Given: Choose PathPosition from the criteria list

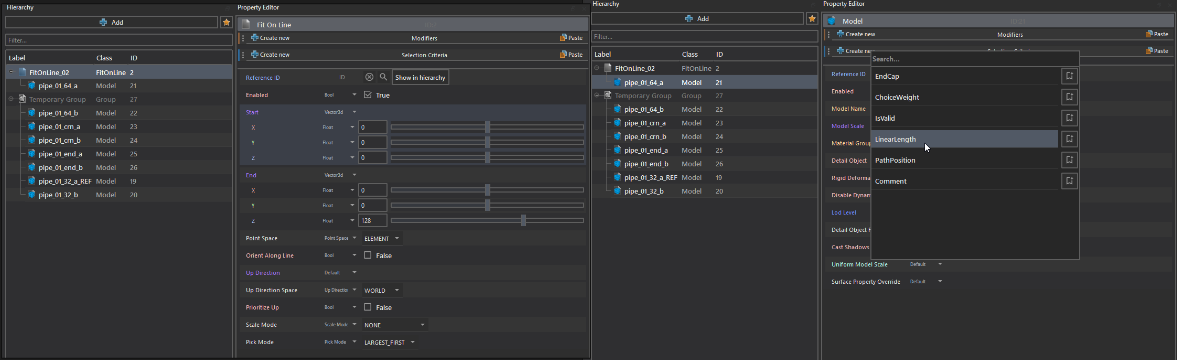Looking at the screenshot, I should [965, 160].
